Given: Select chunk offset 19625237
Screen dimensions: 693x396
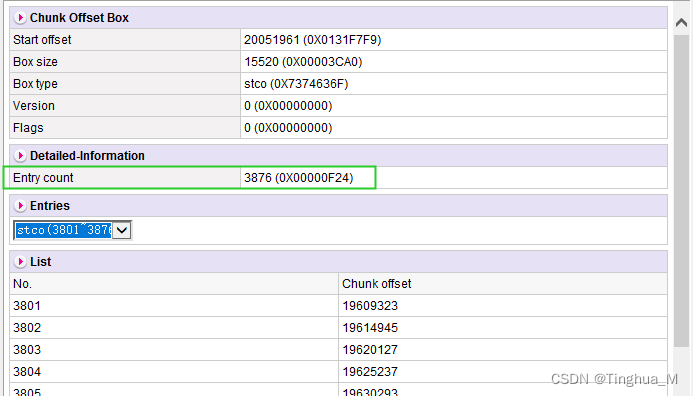Looking at the screenshot, I should [x=370, y=372].
